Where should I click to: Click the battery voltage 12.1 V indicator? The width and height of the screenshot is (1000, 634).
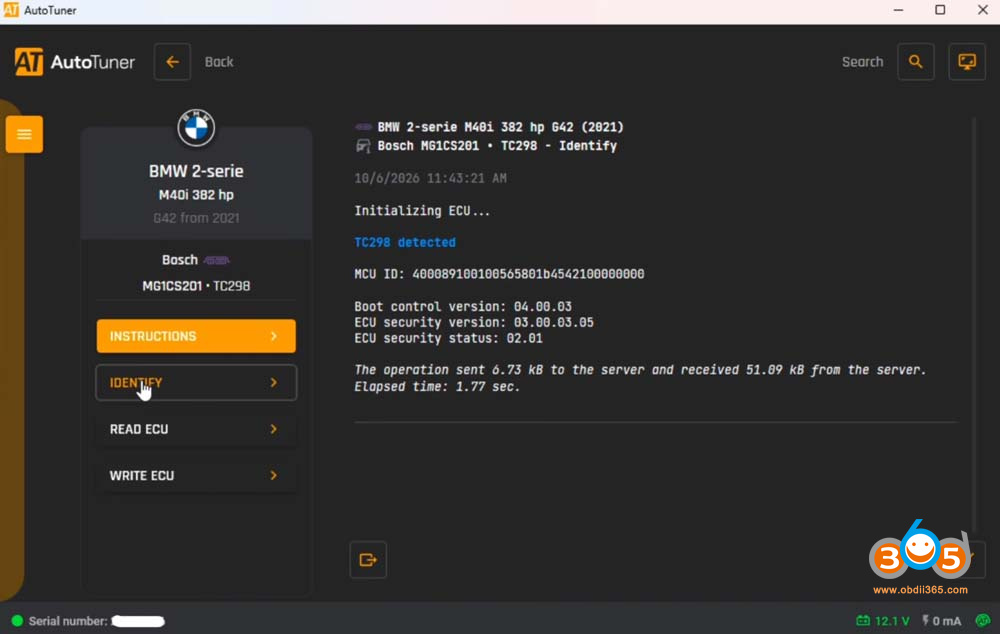point(883,621)
